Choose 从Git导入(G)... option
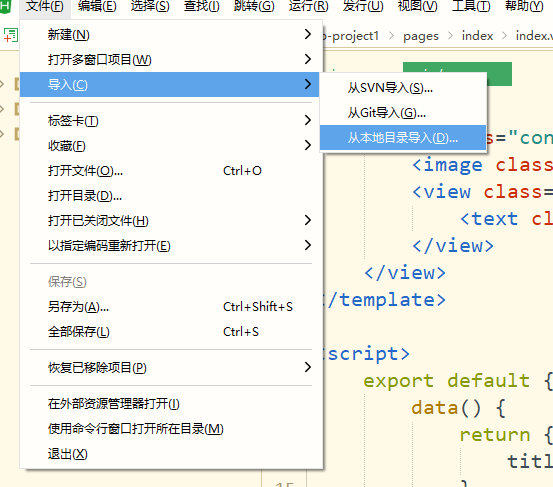Image resolution: width=553 pixels, height=487 pixels. coord(403,113)
